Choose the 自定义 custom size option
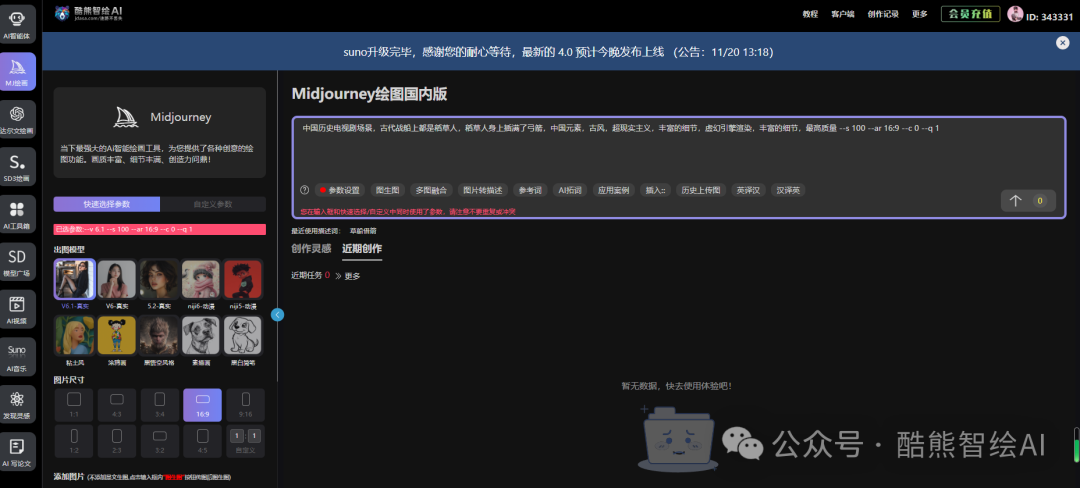 246,441
